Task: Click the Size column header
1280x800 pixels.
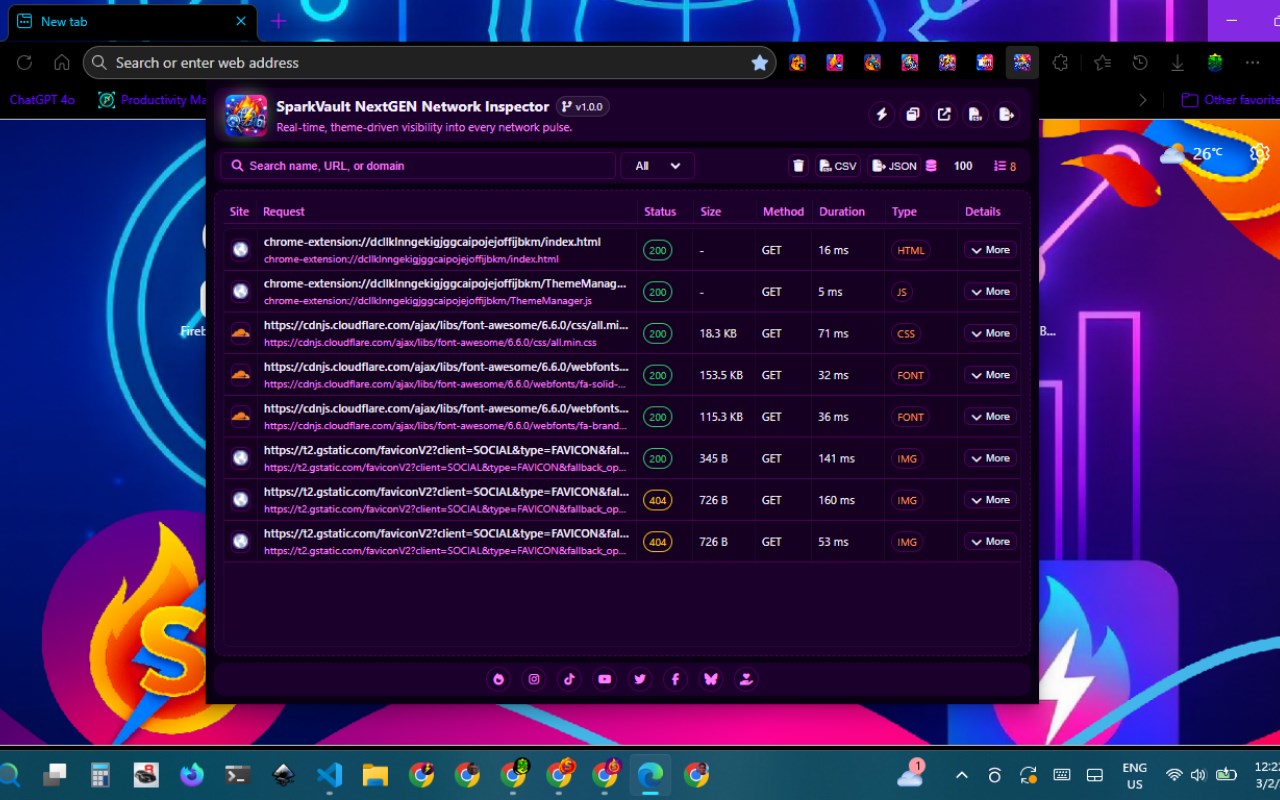Action: [x=711, y=212]
